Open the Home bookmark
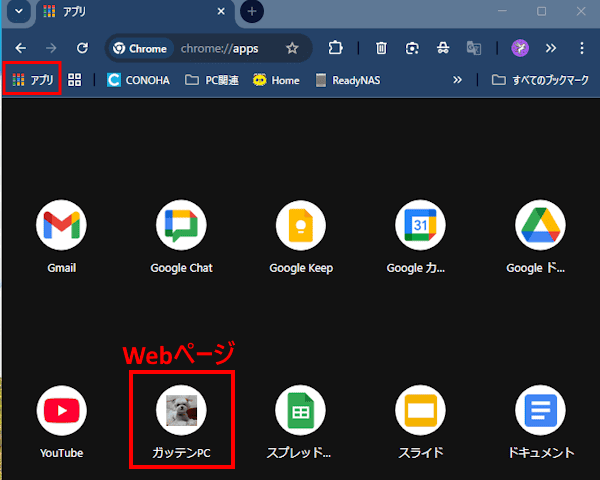The image size is (600, 480). coord(276,80)
